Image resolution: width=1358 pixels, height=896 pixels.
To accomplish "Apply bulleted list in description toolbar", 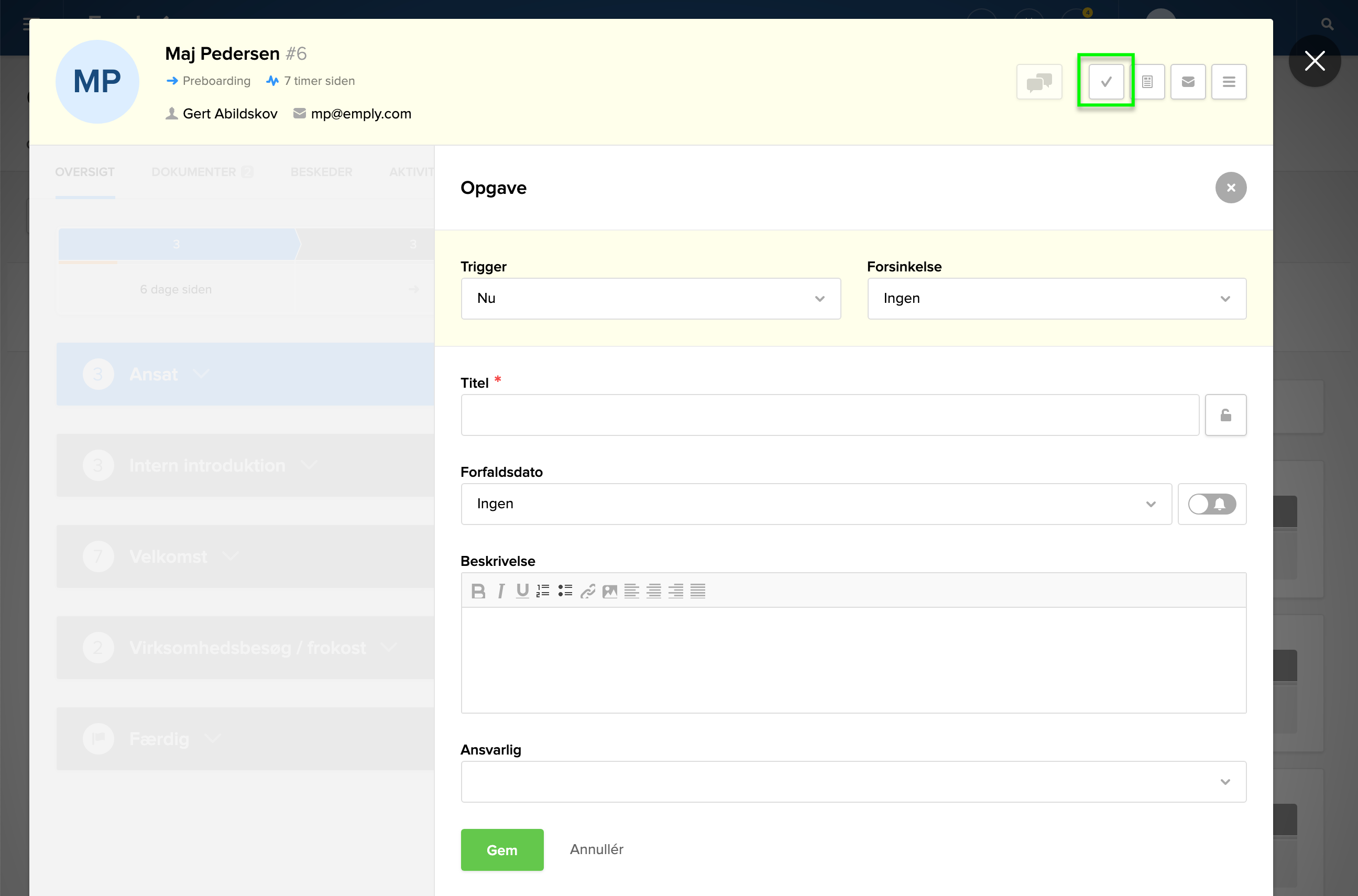I will tap(565, 591).
